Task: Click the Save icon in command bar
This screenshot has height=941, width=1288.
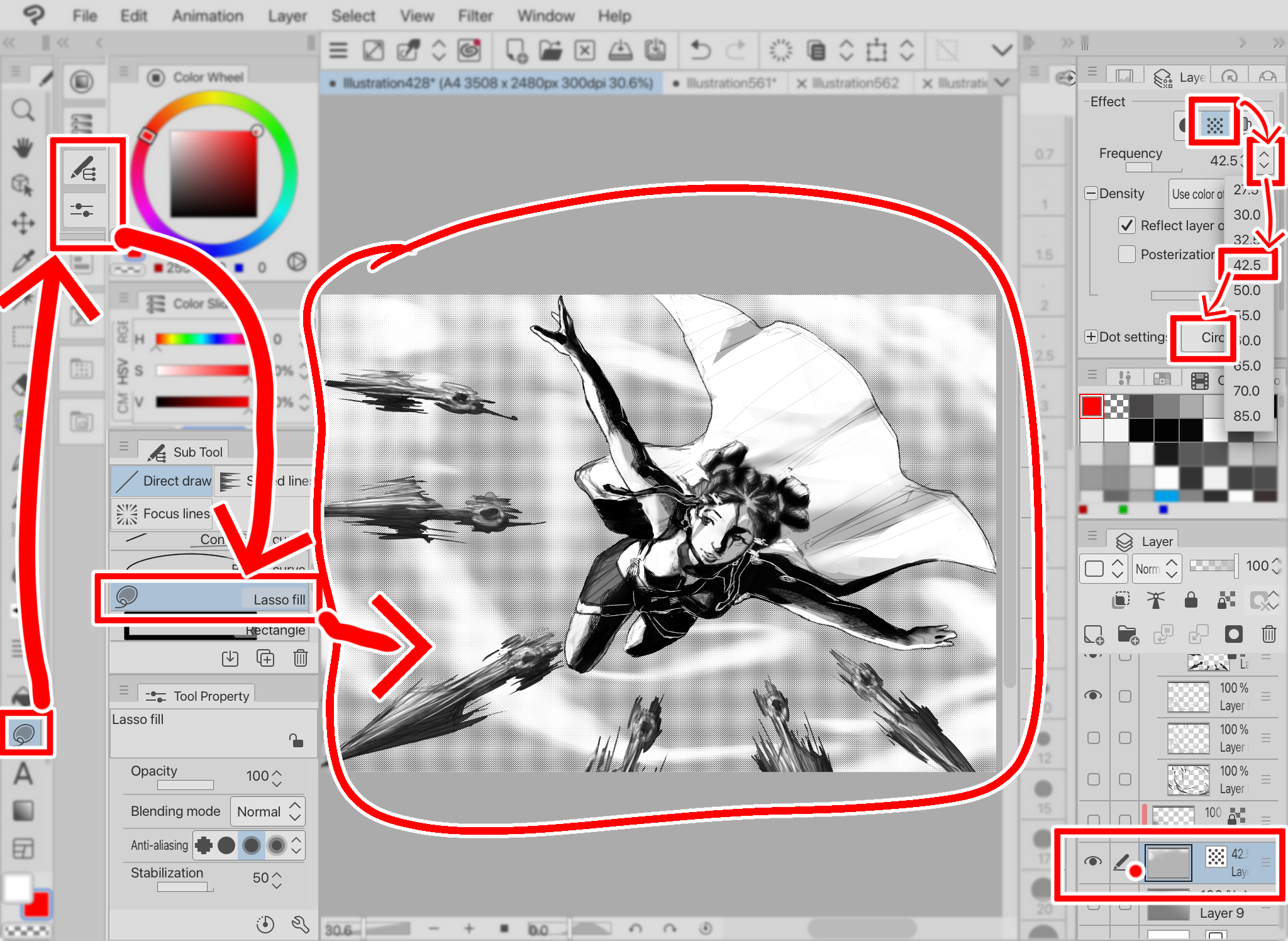Action: 620,50
